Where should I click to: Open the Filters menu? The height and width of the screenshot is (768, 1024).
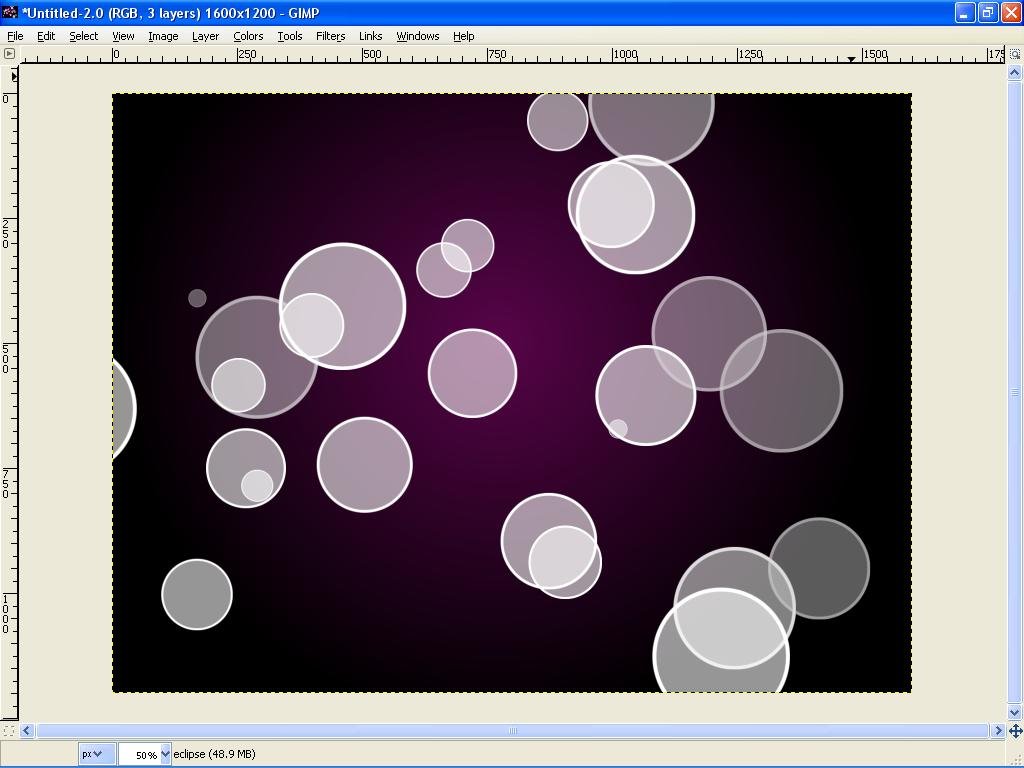click(330, 36)
